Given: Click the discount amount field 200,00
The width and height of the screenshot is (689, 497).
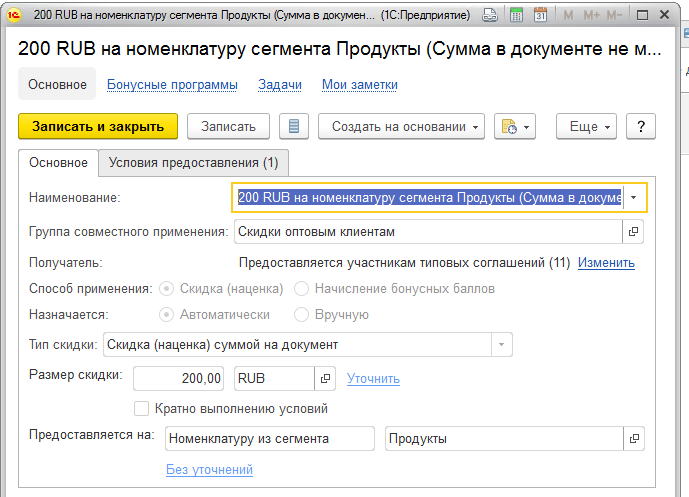Looking at the screenshot, I should (178, 378).
